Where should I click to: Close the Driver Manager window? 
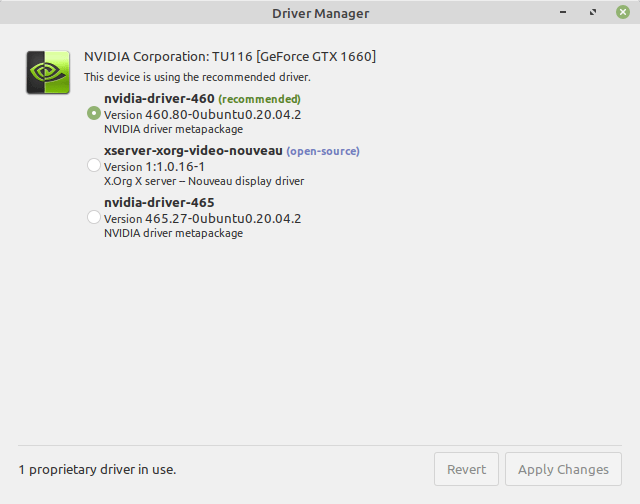click(x=623, y=12)
